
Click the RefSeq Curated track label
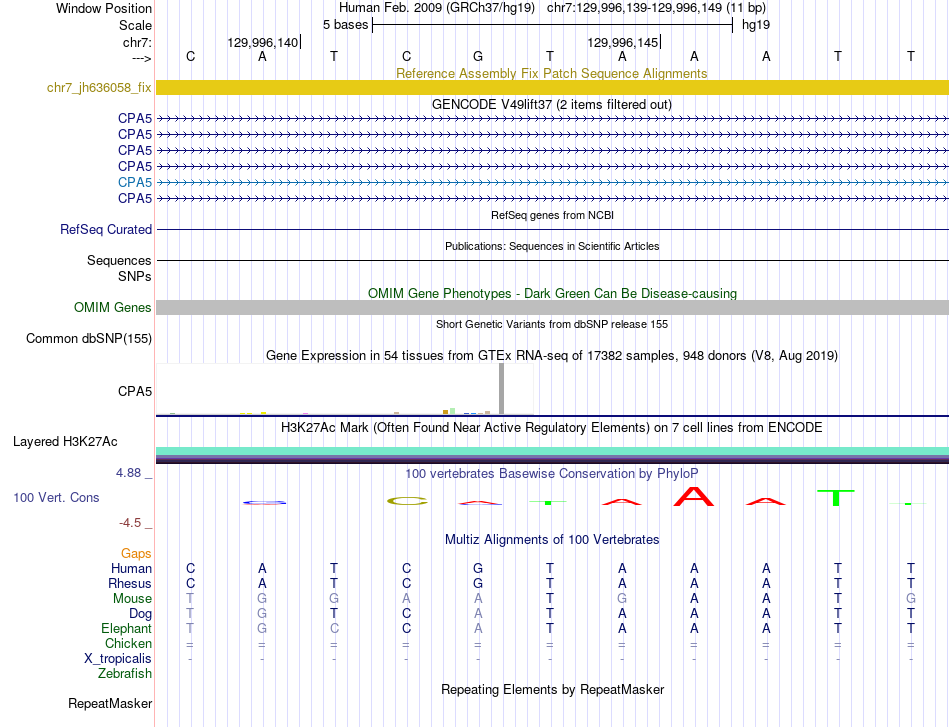[105, 230]
